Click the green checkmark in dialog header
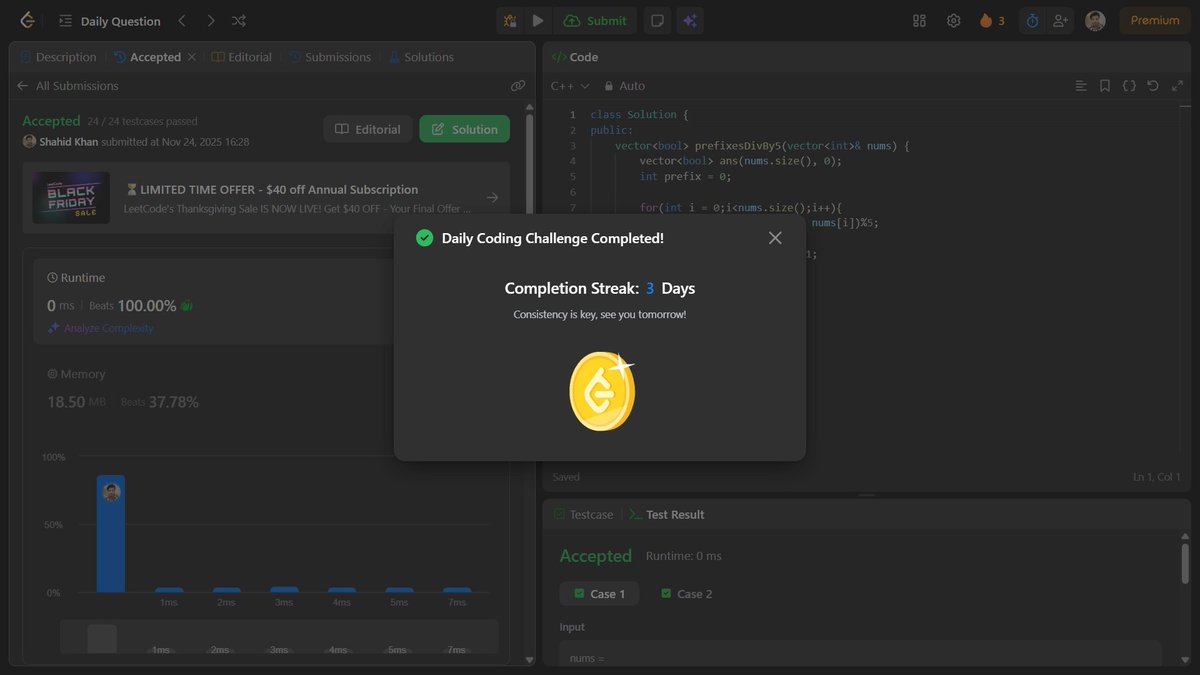The image size is (1200, 675). pos(424,238)
